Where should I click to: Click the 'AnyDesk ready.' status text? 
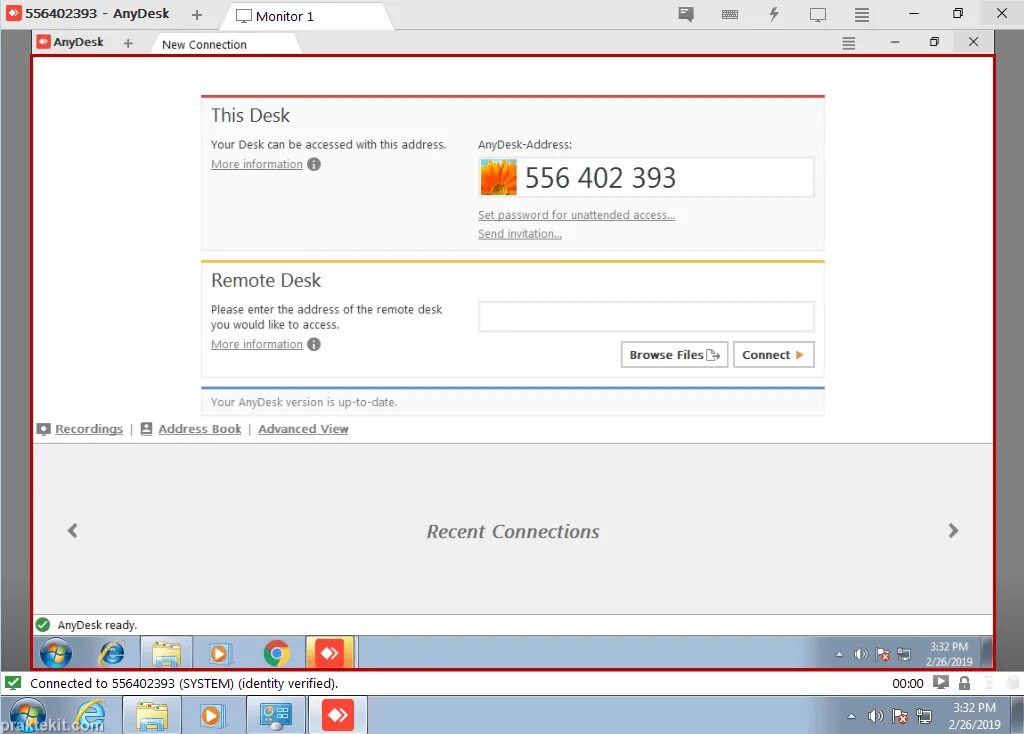click(97, 625)
